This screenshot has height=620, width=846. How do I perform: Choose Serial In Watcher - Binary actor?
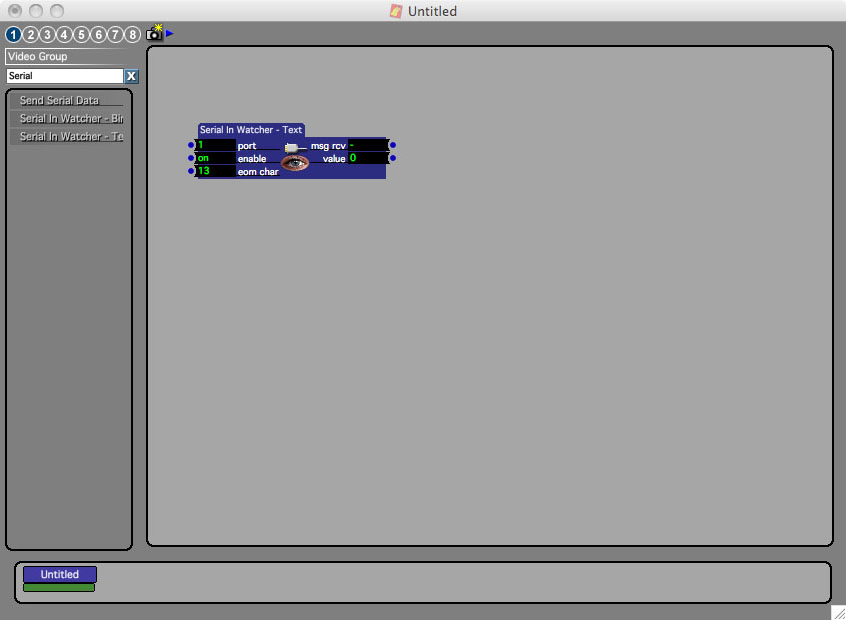[x=66, y=119]
